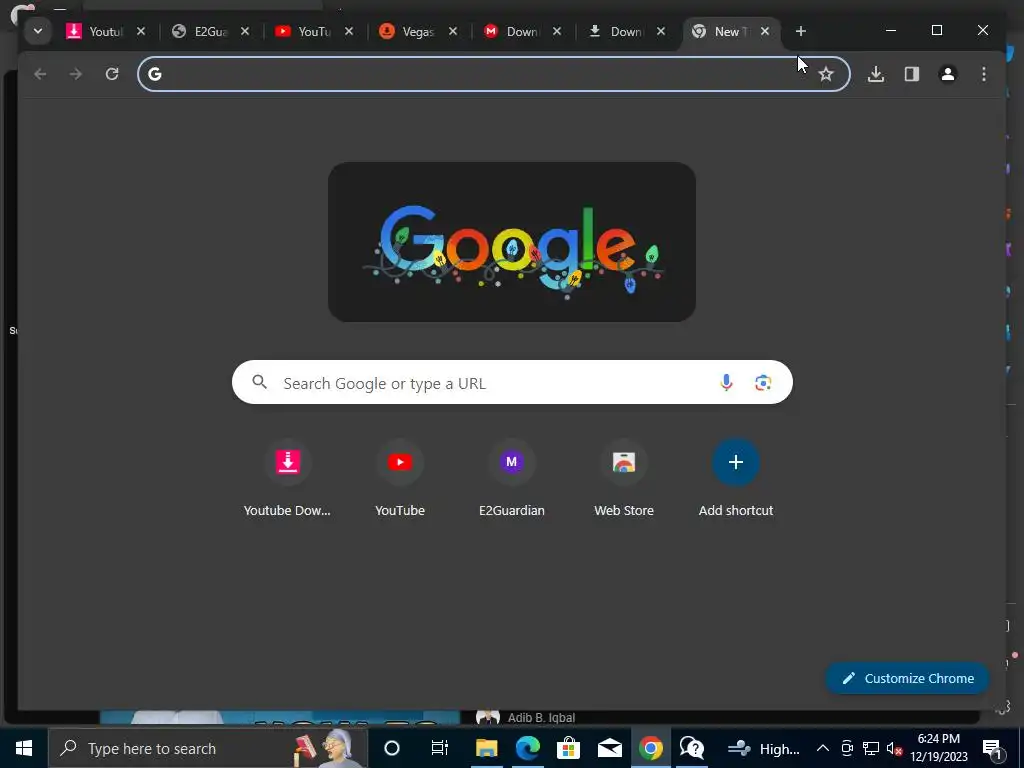Close the New Tab tab
The width and height of the screenshot is (1024, 768).
[x=765, y=31]
